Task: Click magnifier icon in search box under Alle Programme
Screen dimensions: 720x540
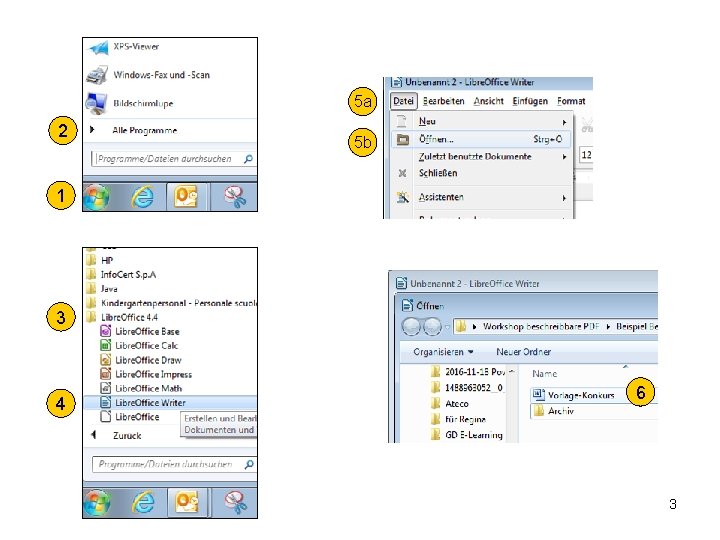Action: (x=248, y=159)
